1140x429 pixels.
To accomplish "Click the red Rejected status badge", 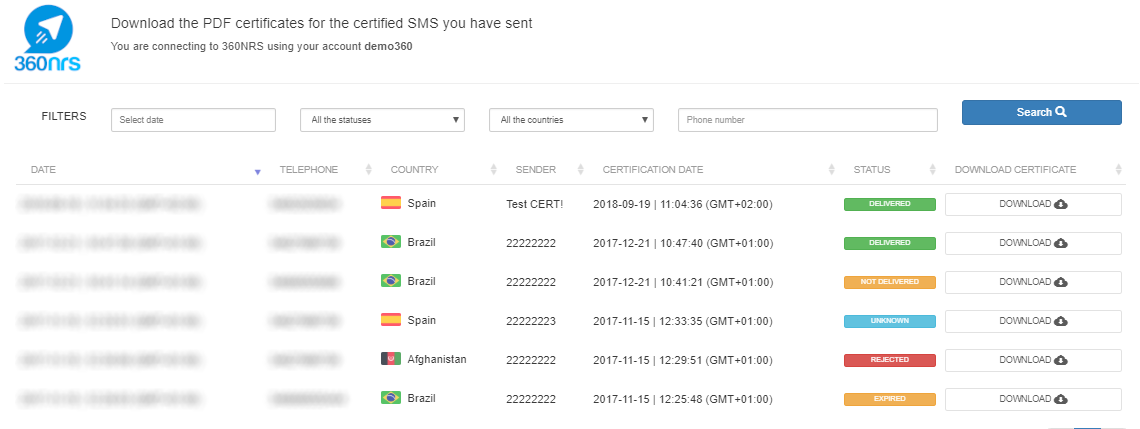I will [x=889, y=360].
